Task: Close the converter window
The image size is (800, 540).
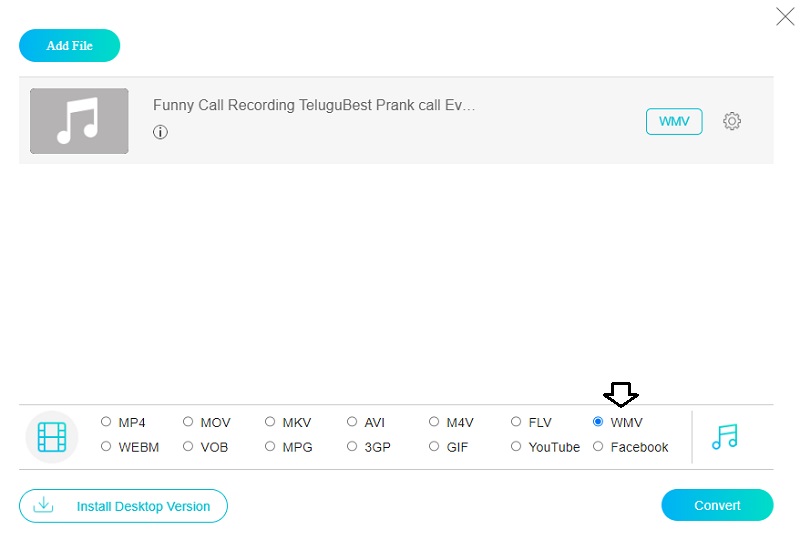Action: click(785, 15)
